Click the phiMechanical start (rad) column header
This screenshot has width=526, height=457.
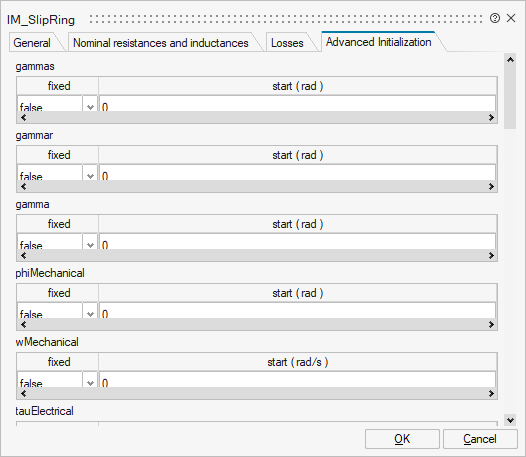(x=298, y=293)
